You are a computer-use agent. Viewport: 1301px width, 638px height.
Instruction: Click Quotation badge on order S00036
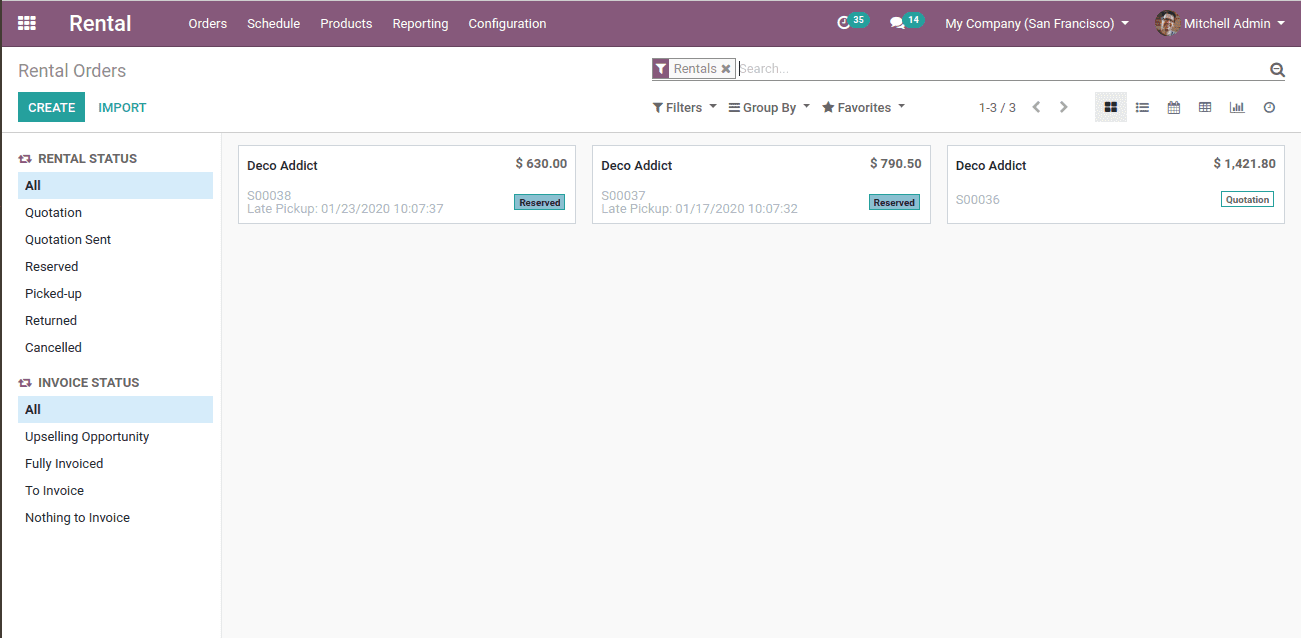coord(1248,200)
